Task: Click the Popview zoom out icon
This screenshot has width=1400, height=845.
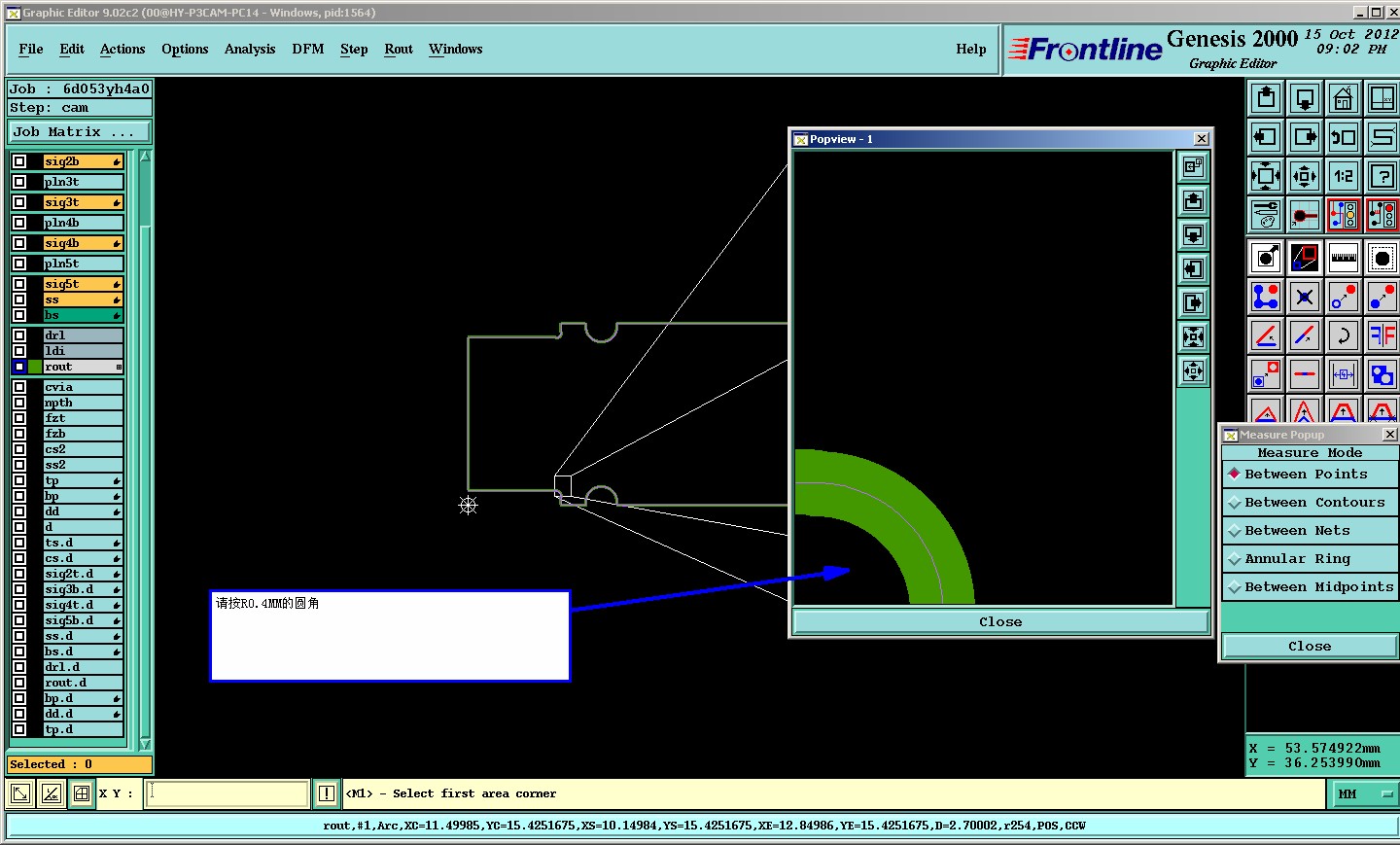Action: click(x=1193, y=371)
